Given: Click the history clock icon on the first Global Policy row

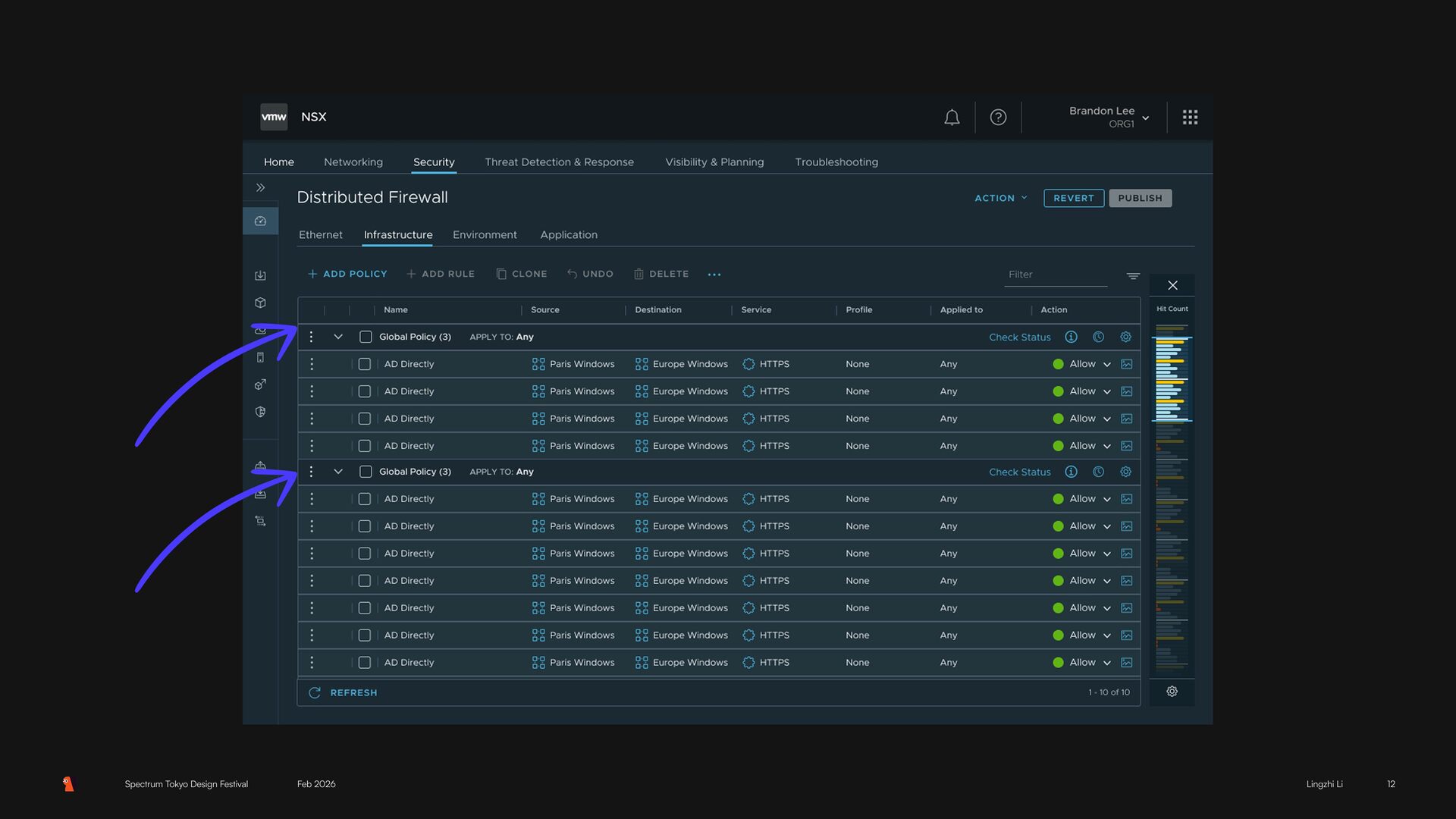Looking at the screenshot, I should [1098, 337].
